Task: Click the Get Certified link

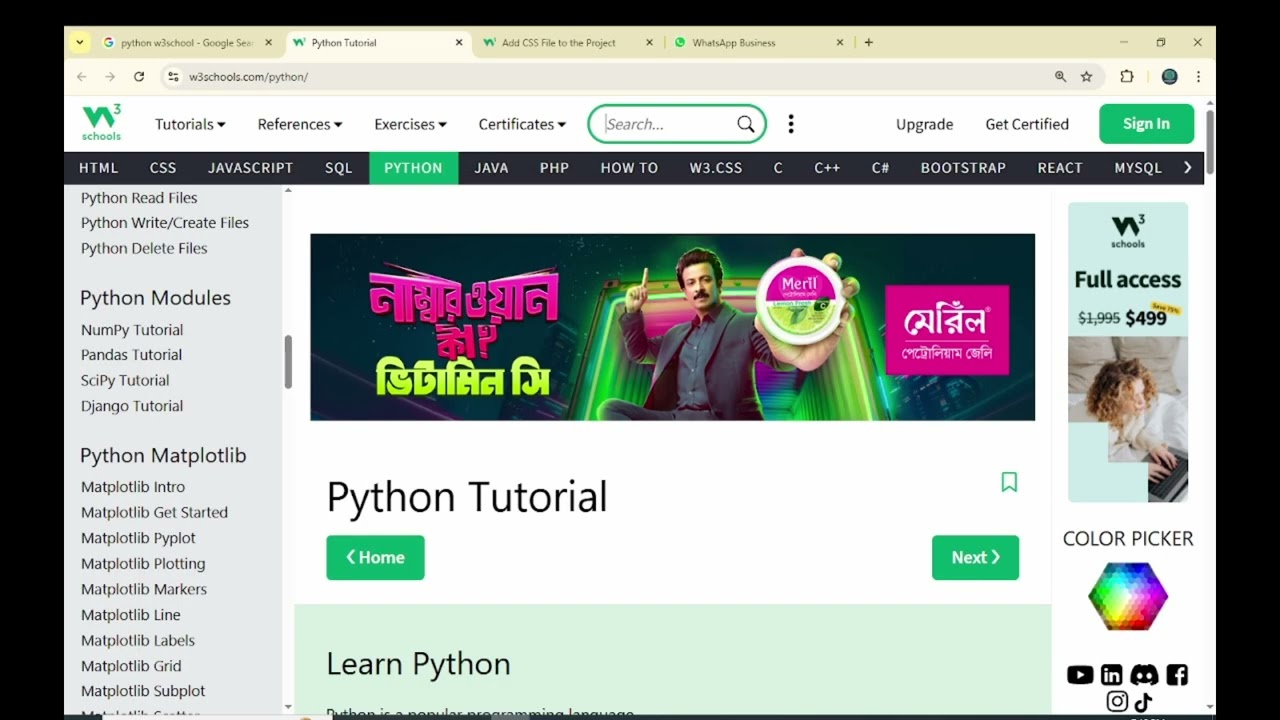Action: tap(1027, 124)
